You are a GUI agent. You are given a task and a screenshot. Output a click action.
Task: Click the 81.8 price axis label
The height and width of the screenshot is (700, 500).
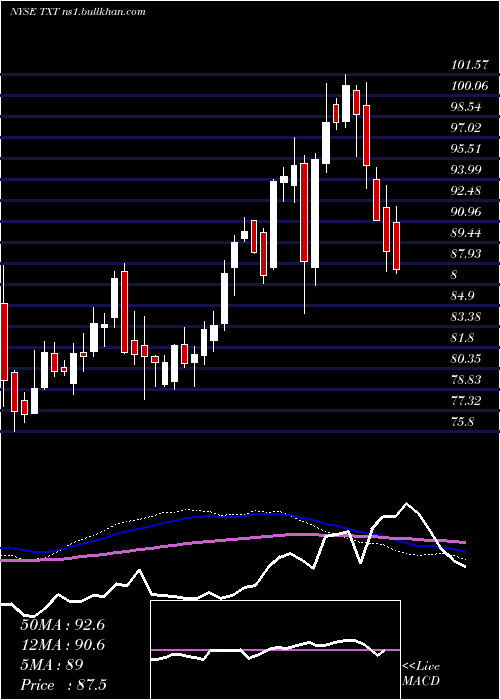click(x=462, y=338)
